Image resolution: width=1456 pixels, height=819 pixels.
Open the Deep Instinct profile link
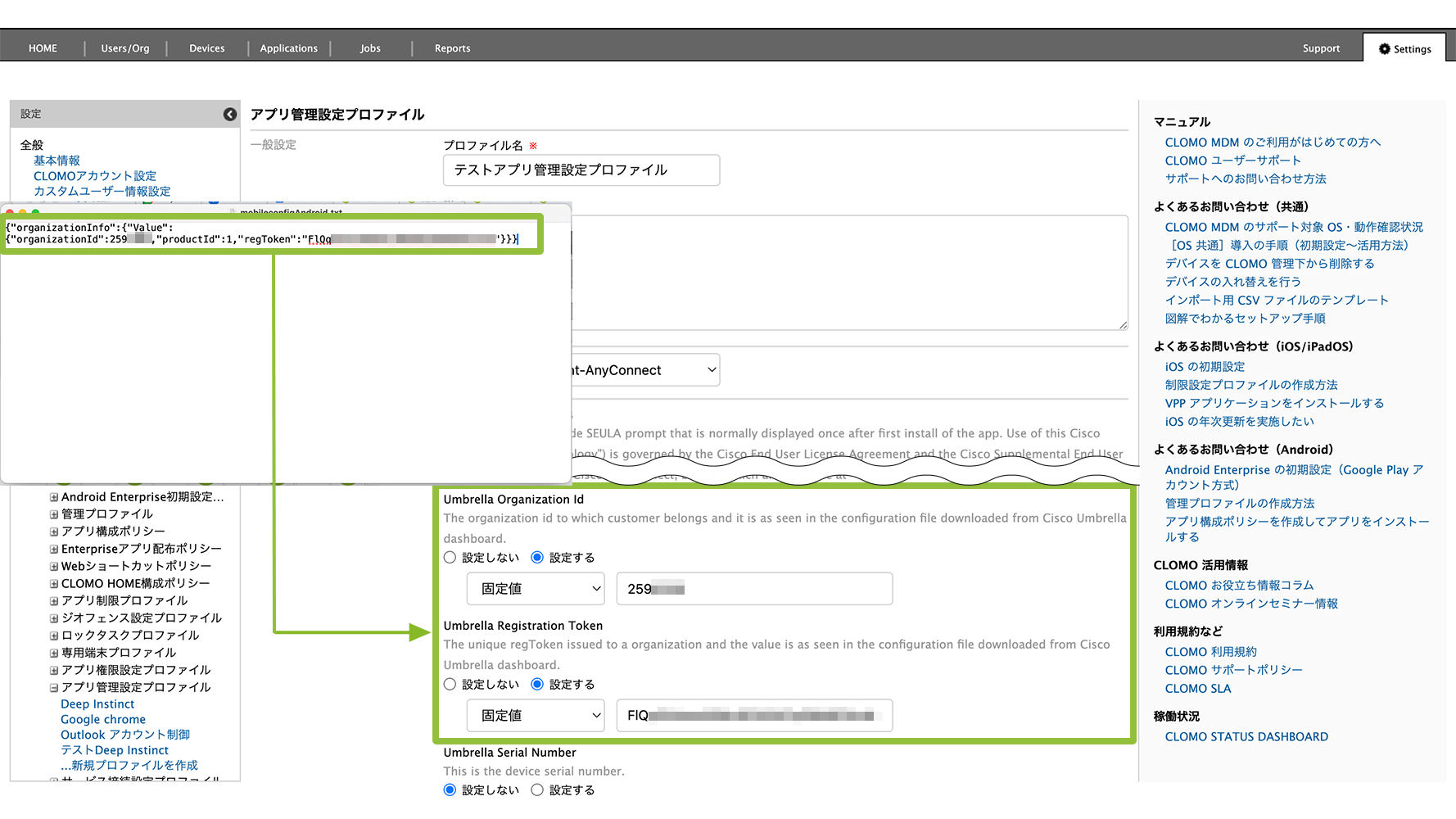97,704
